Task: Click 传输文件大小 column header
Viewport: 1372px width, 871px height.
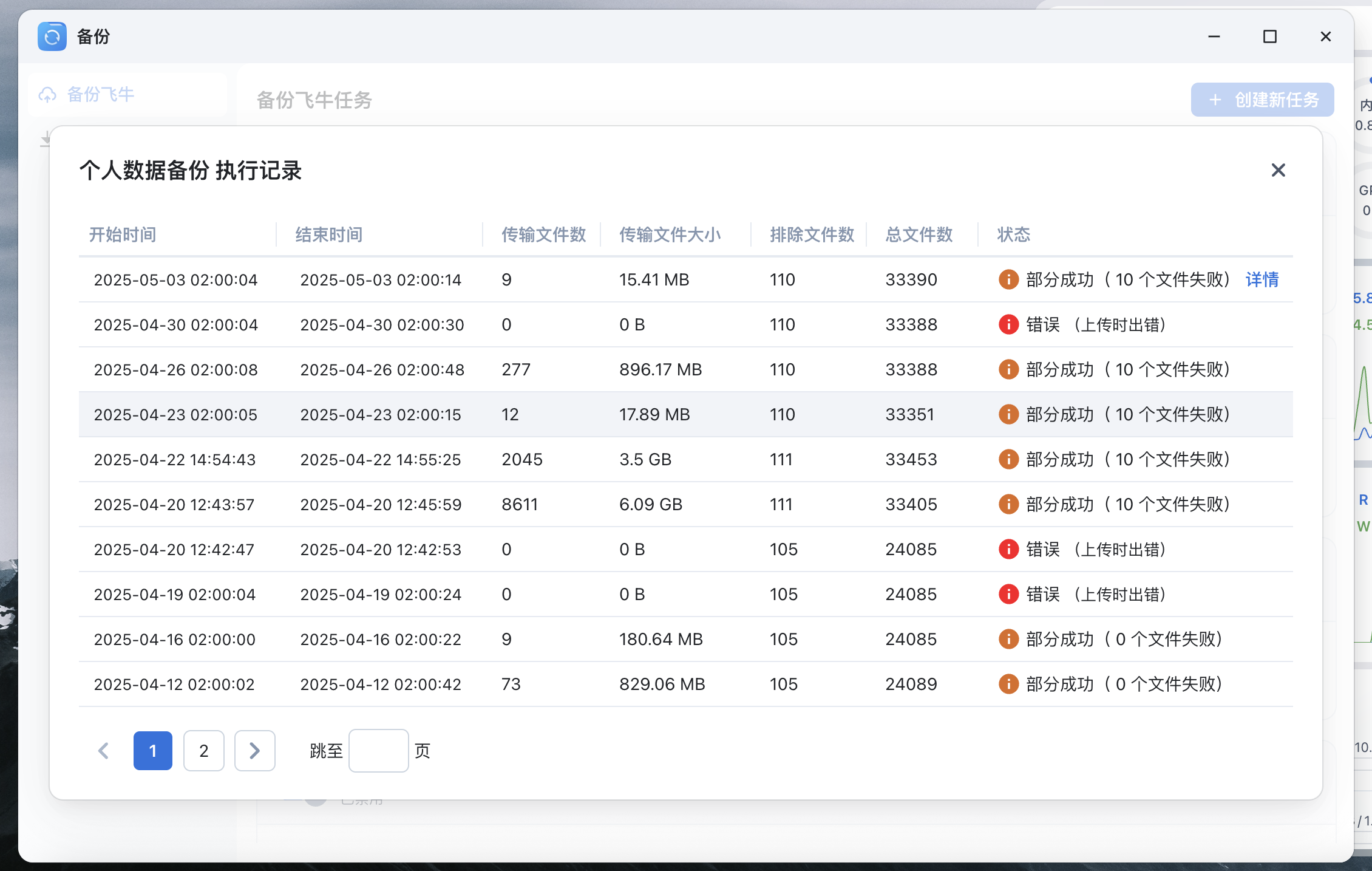Action: click(x=670, y=234)
